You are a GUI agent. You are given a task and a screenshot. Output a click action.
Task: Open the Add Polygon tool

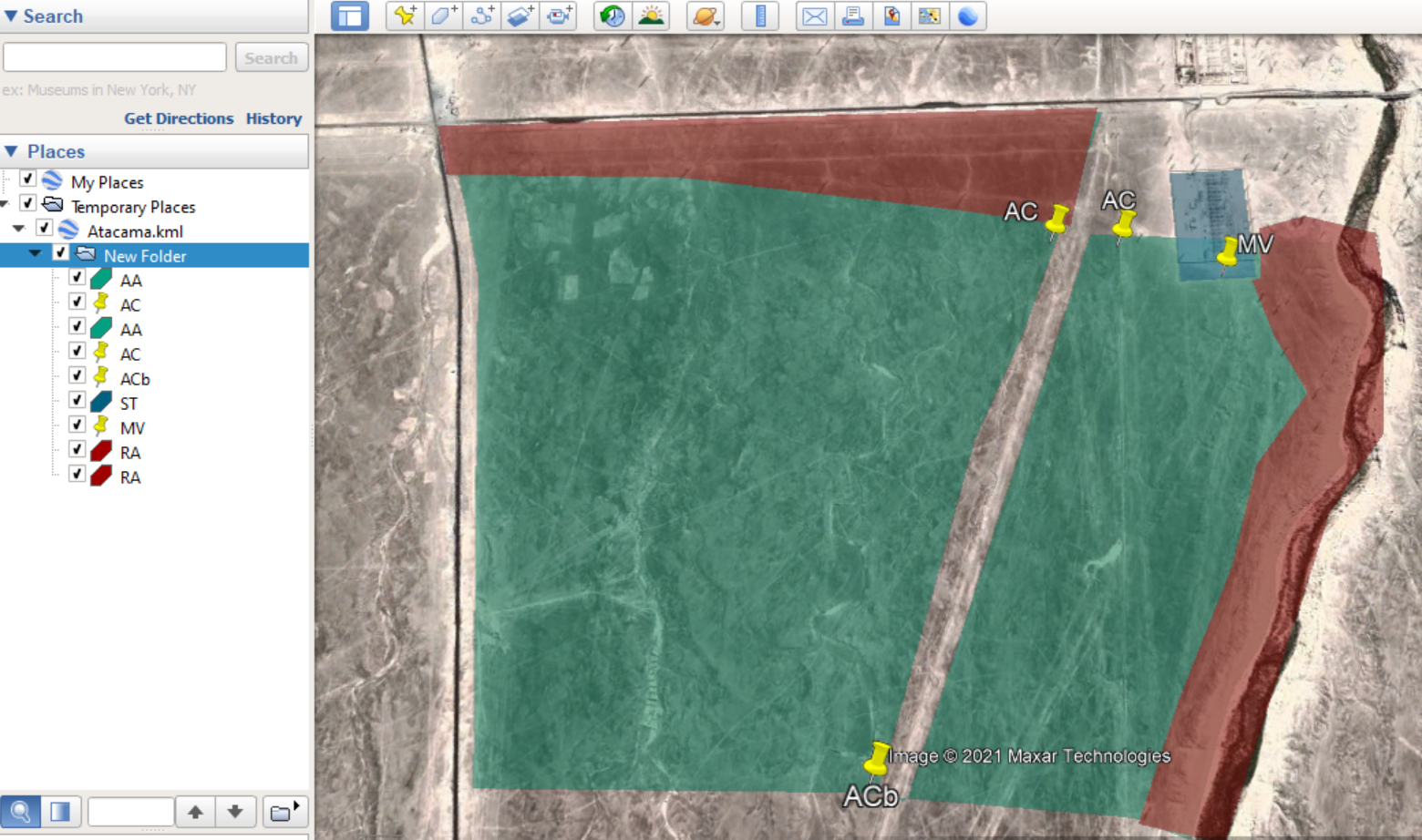(443, 15)
